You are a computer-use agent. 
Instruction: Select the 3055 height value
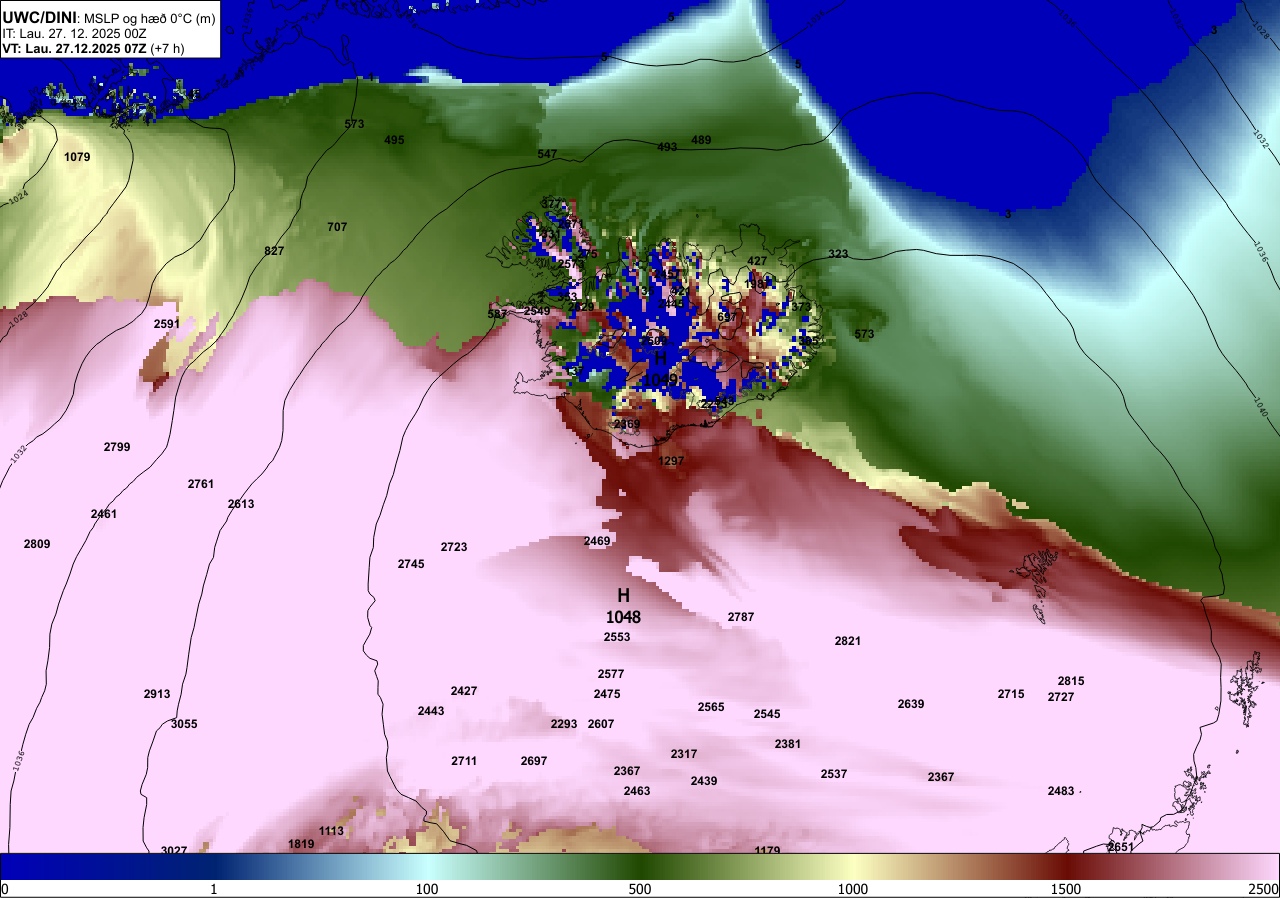[x=184, y=724]
